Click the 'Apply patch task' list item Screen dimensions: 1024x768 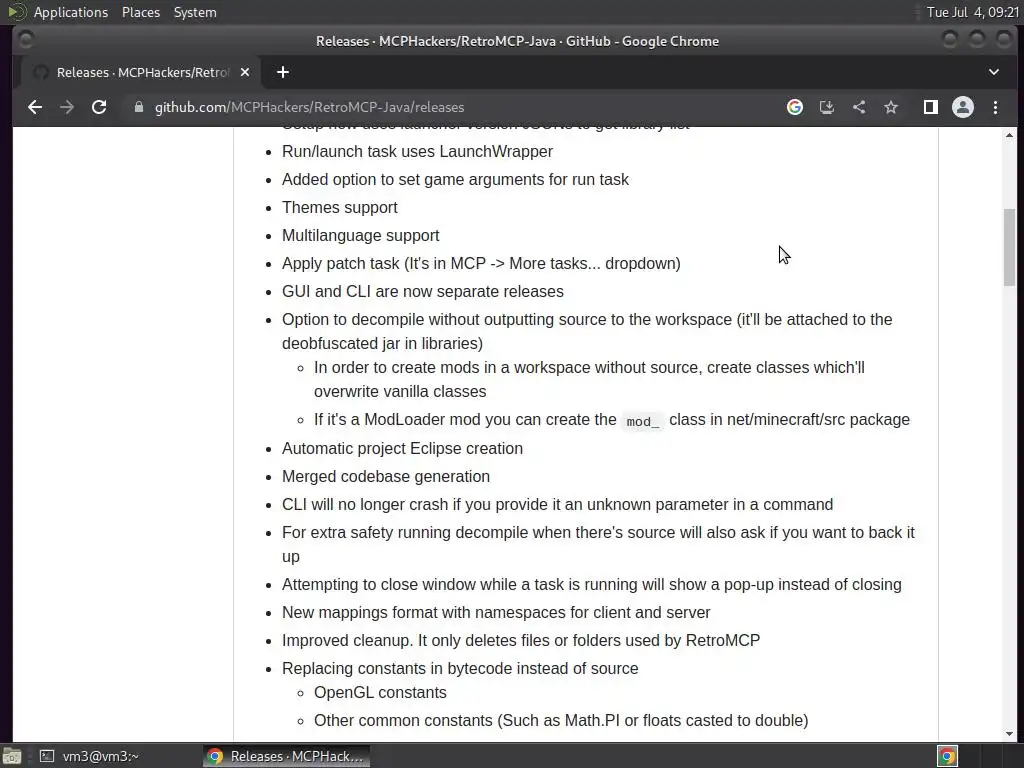click(x=481, y=264)
